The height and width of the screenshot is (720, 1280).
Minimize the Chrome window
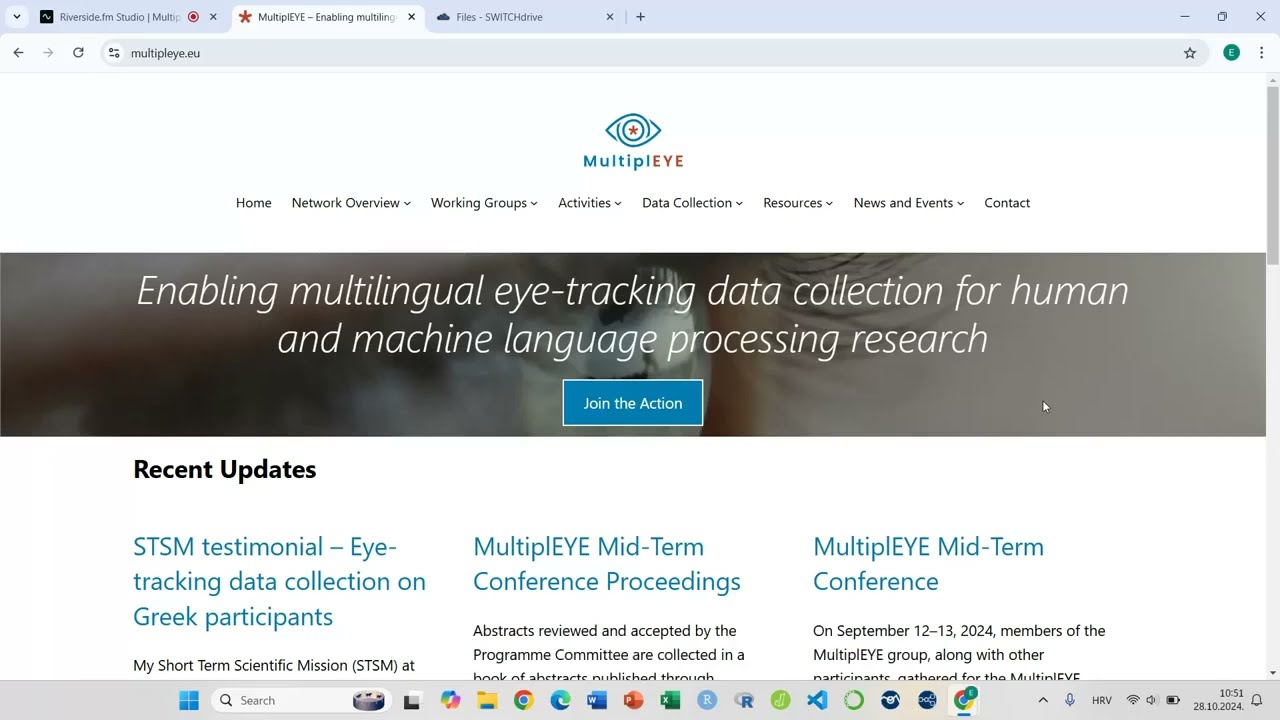pyautogui.click(x=1185, y=17)
